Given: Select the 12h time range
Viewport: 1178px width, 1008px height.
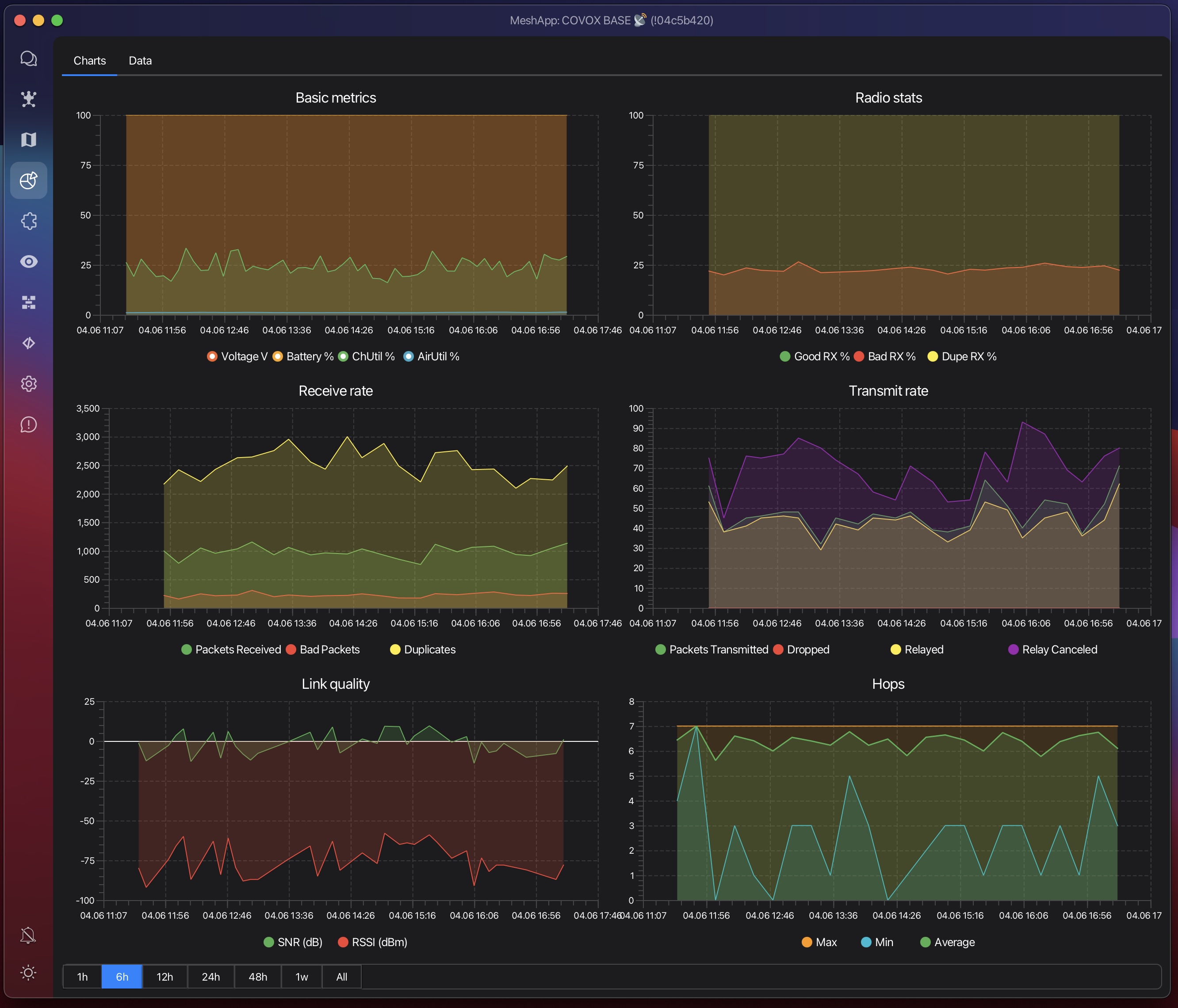Looking at the screenshot, I should [x=164, y=977].
